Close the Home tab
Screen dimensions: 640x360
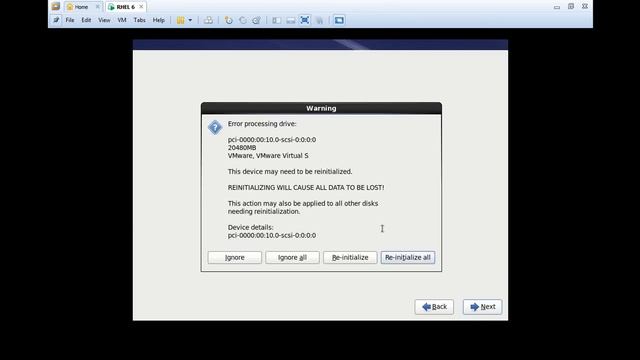coord(98,7)
